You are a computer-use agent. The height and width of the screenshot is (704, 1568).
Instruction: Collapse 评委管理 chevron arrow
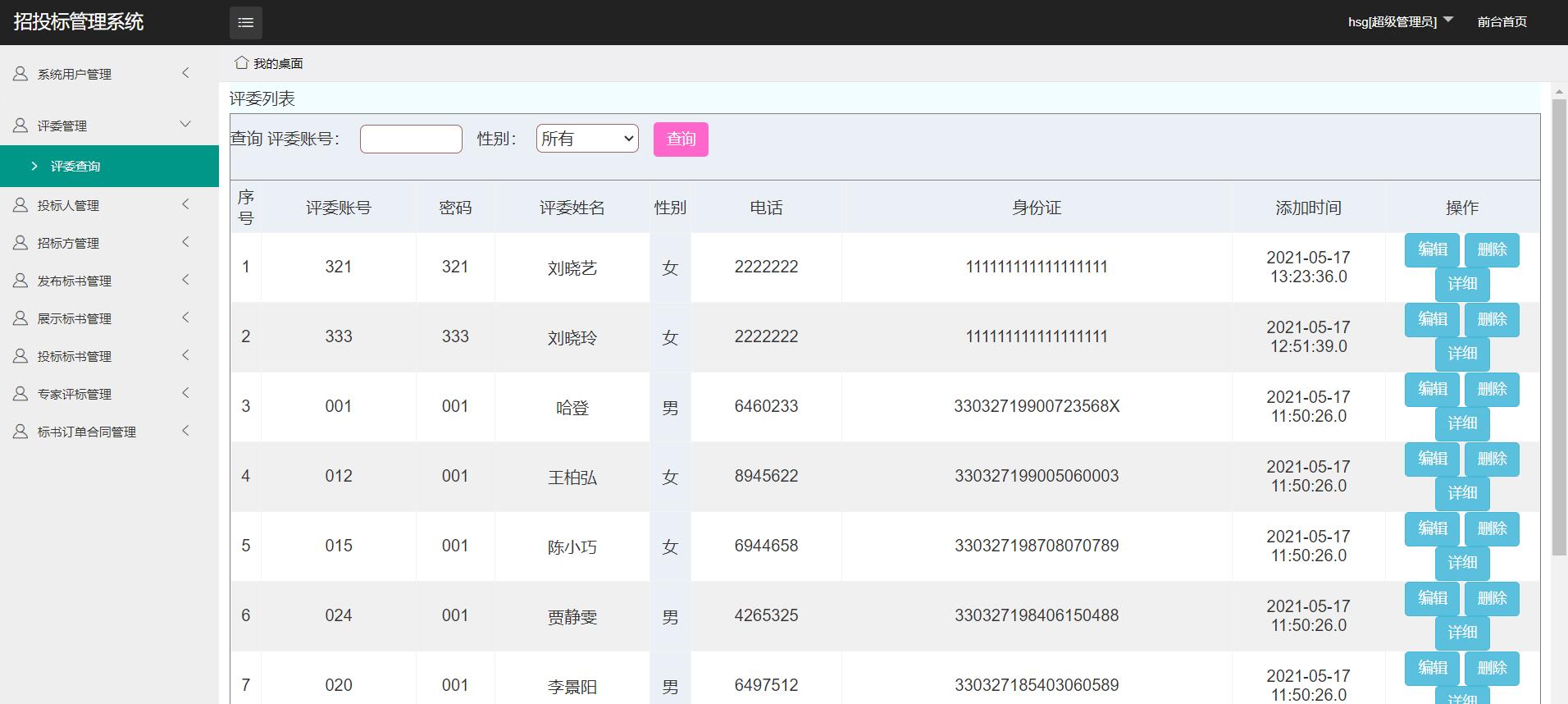click(x=185, y=125)
